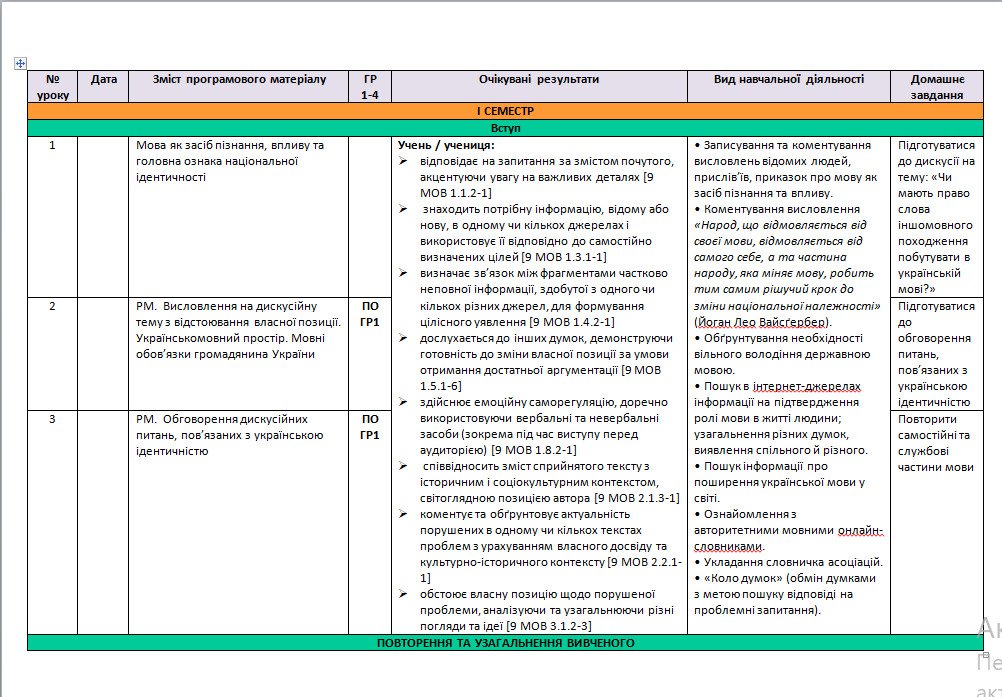Click the 'Вид навчальної діяльності' header
Screen dimensions: 1002x697
click(x=789, y=87)
